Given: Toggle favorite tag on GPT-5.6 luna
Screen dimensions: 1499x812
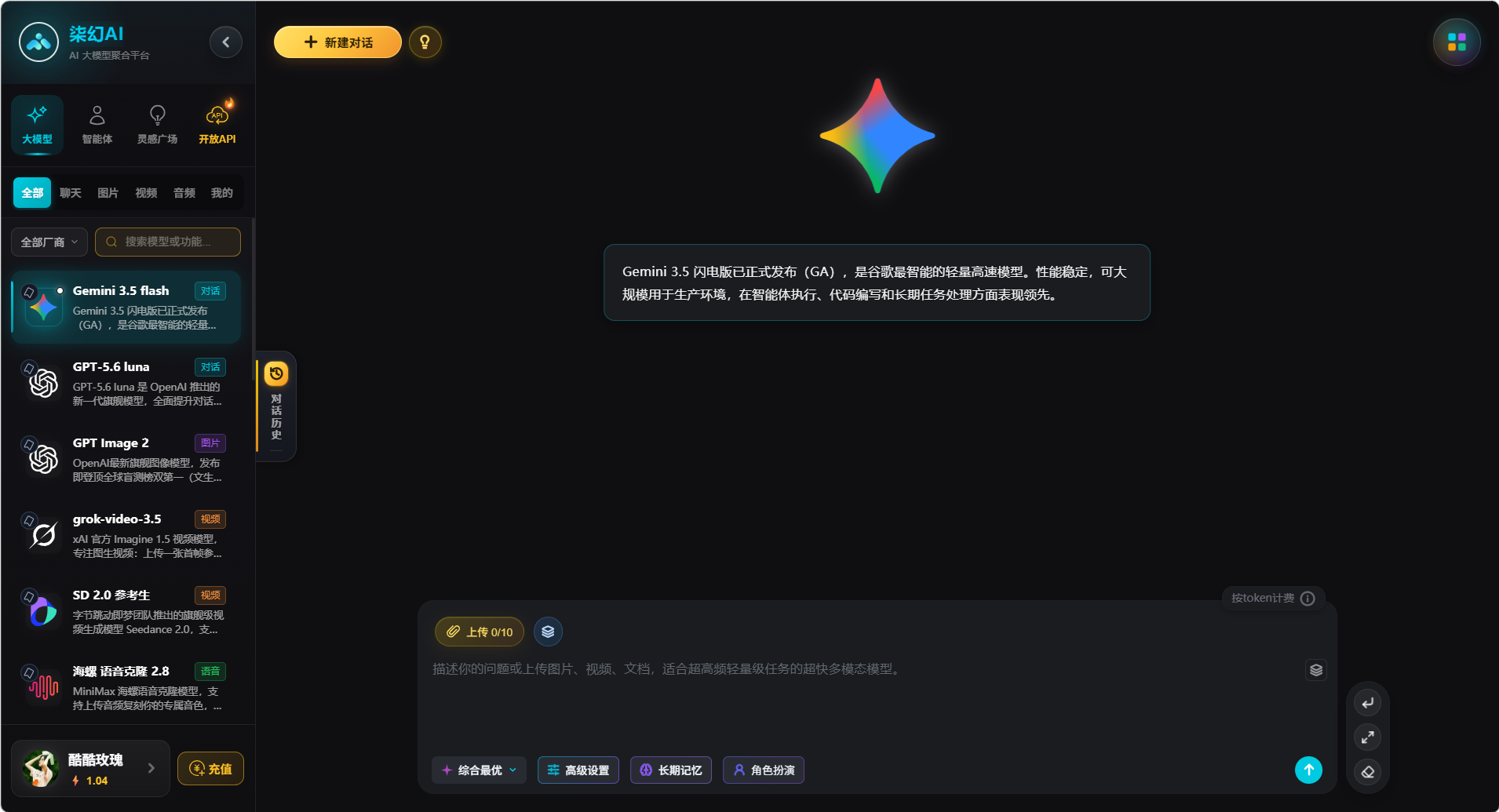Looking at the screenshot, I should (29, 368).
